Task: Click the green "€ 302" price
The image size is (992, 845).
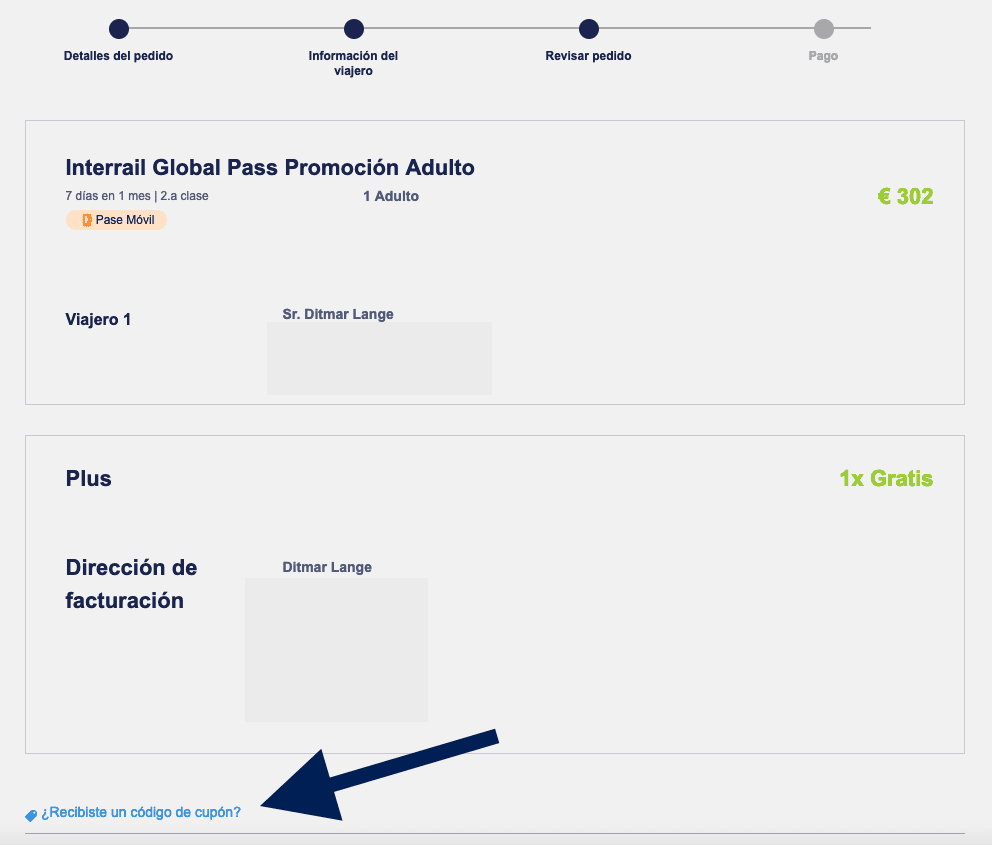Action: point(905,196)
